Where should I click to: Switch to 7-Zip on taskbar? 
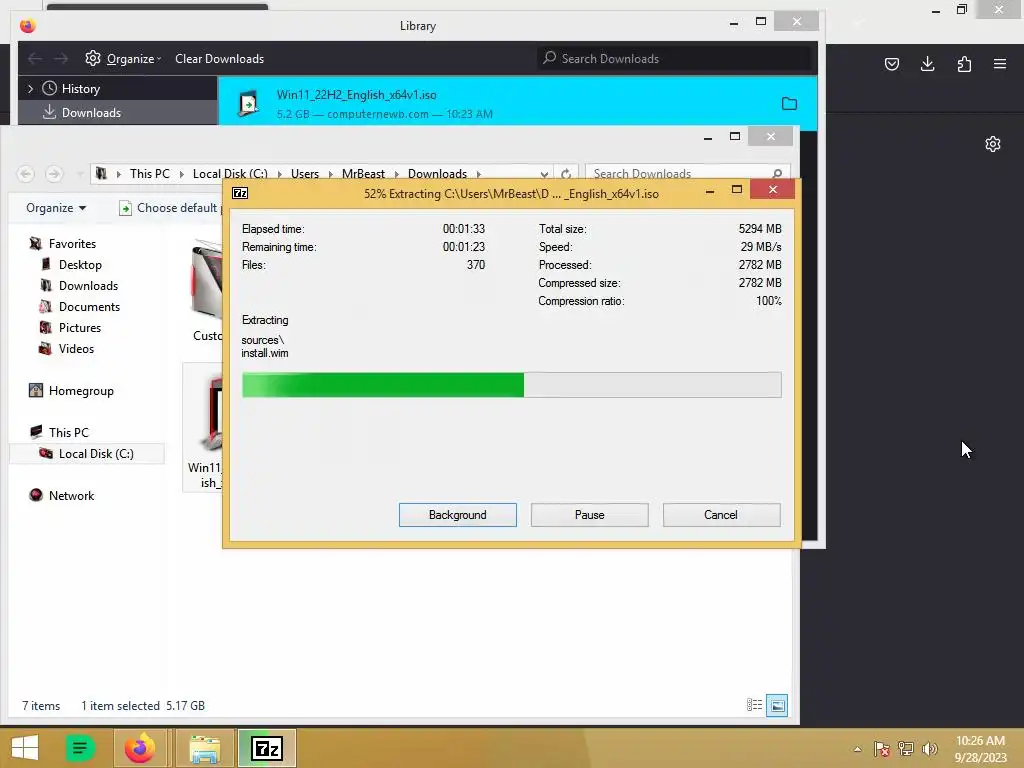point(266,748)
